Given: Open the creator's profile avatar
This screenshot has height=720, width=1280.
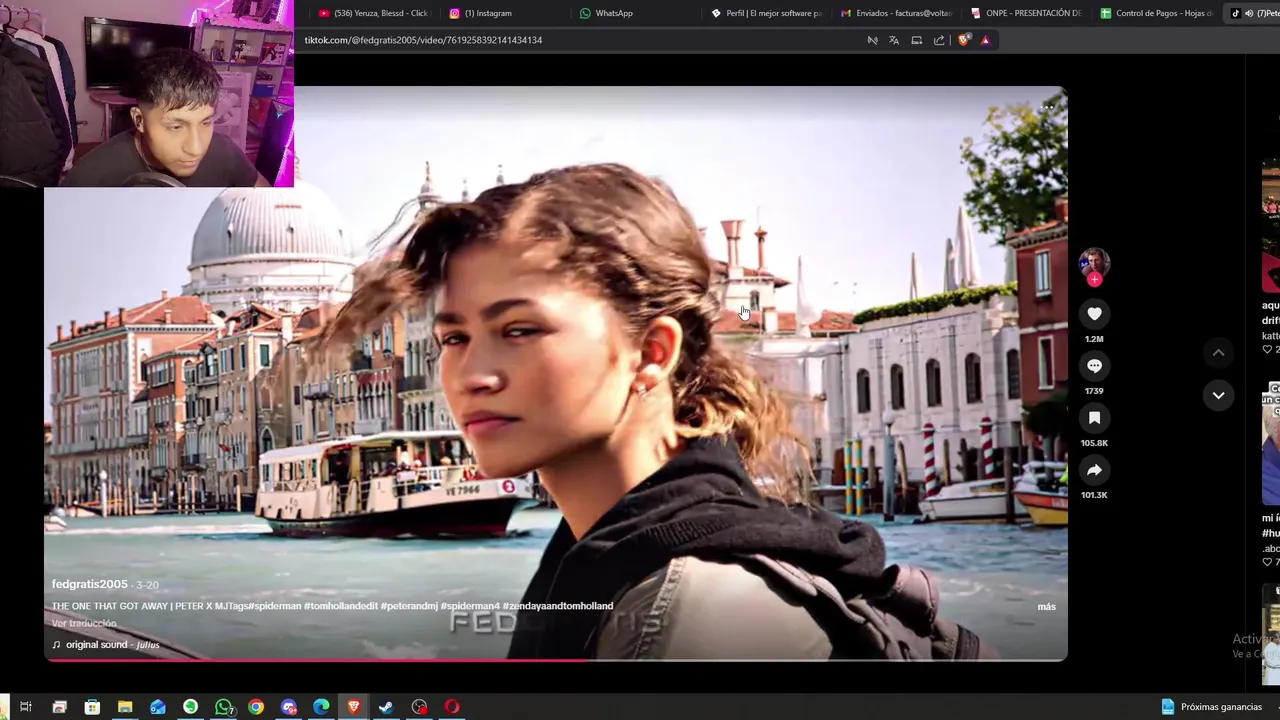Looking at the screenshot, I should pos(1094,262).
